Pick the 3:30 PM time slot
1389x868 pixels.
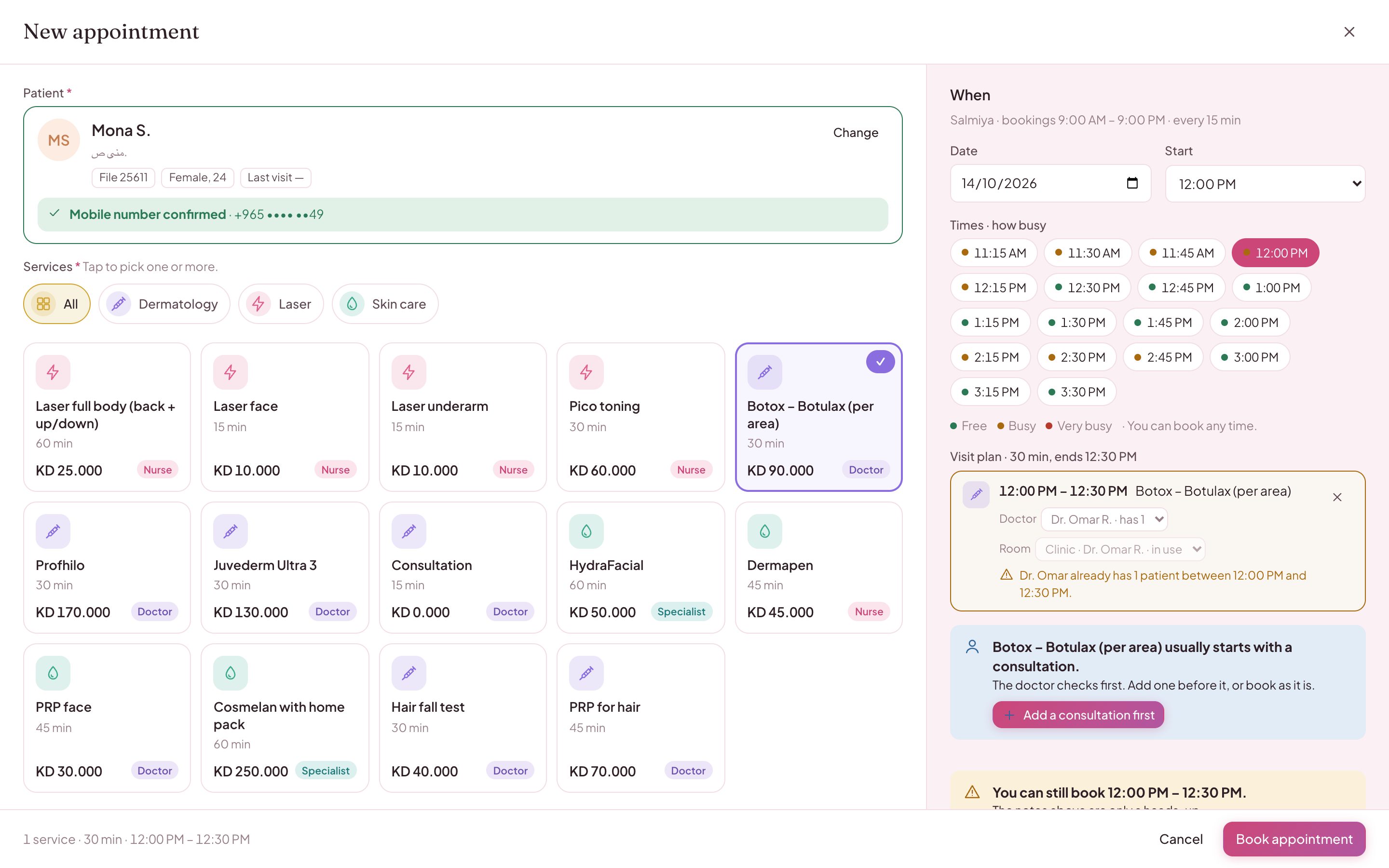tap(1077, 392)
